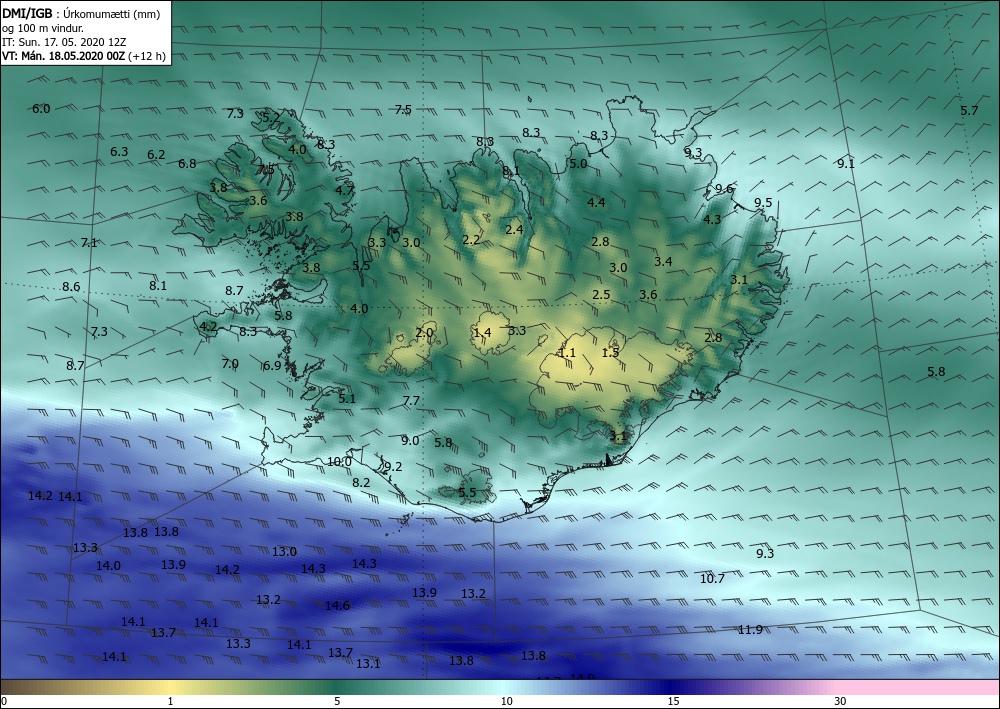The image size is (1000, 709).
Task: Click the value 9.2 on the south coast
Action: [393, 467]
